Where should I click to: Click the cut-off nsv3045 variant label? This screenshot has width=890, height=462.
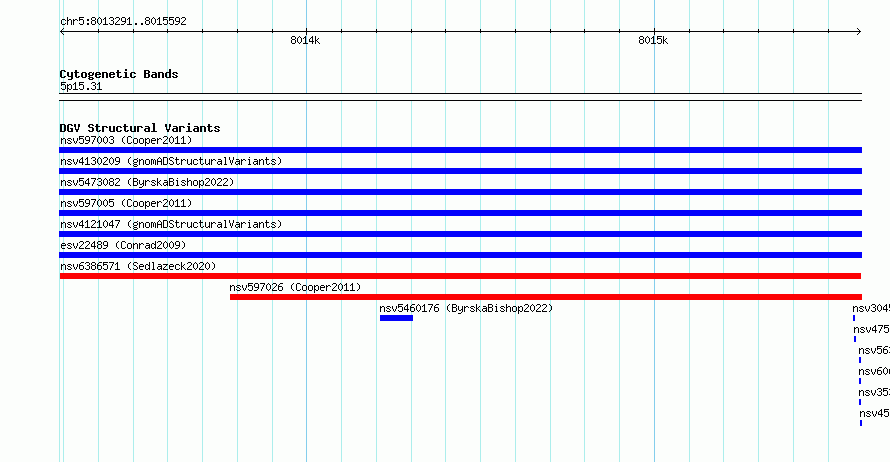click(871, 308)
